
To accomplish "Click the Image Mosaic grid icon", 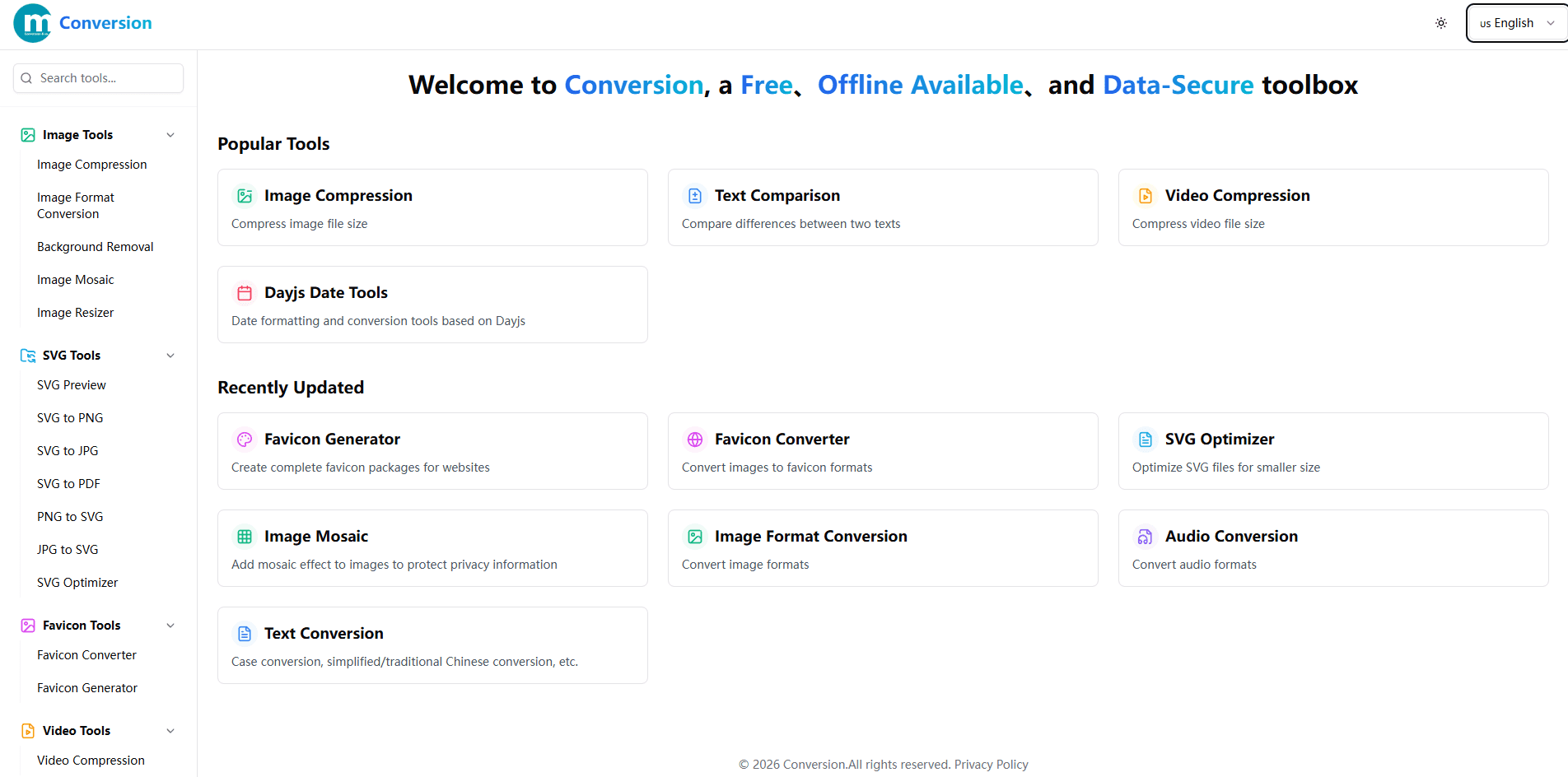I will click(245, 537).
